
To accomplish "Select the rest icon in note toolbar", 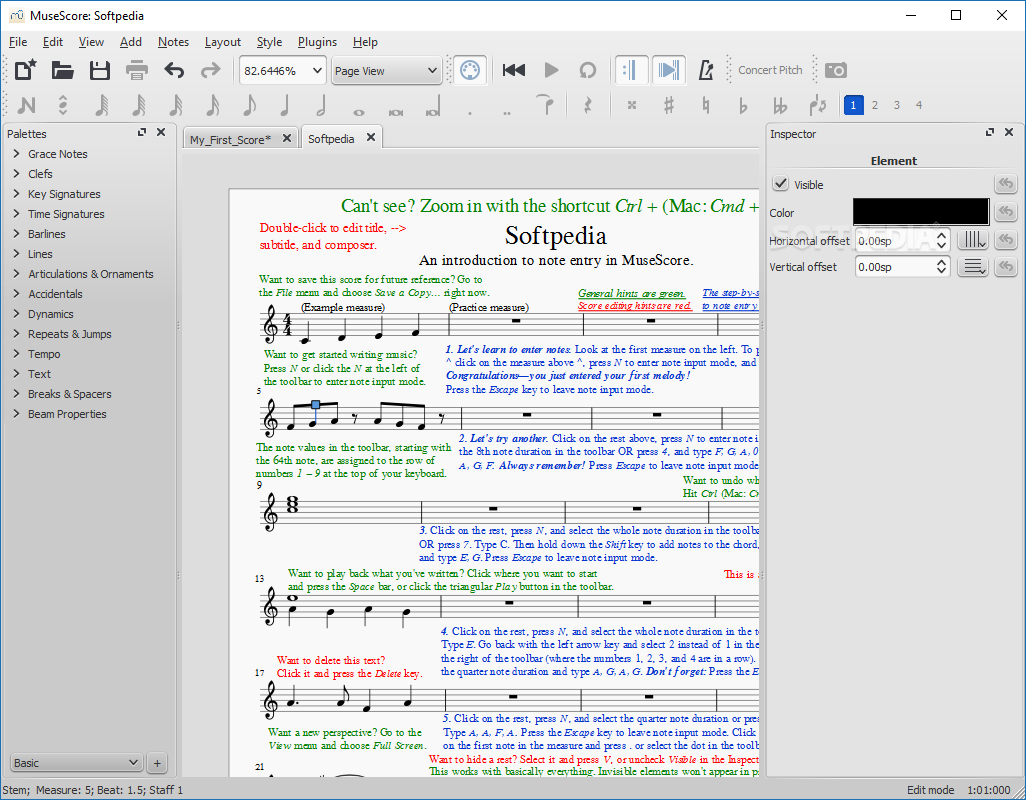I will tap(587, 105).
